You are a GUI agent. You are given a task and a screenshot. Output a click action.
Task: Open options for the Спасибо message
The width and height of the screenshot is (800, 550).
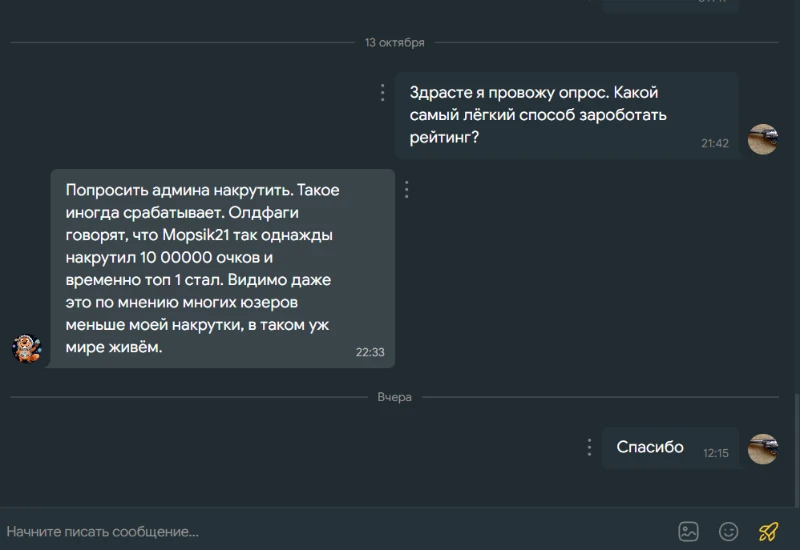589,447
